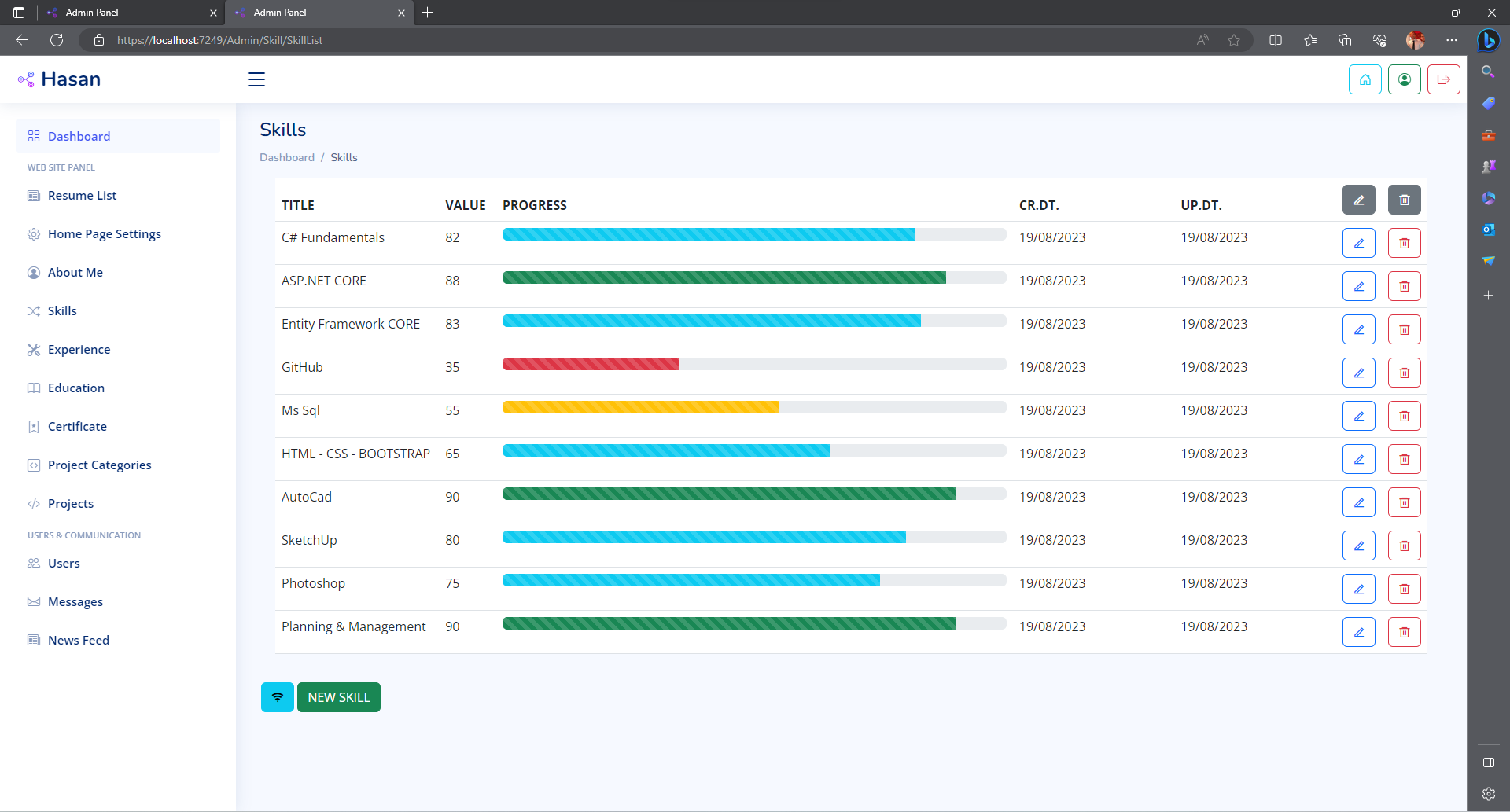Edit the Ms Sql skill
The height and width of the screenshot is (812, 1510).
pos(1359,416)
